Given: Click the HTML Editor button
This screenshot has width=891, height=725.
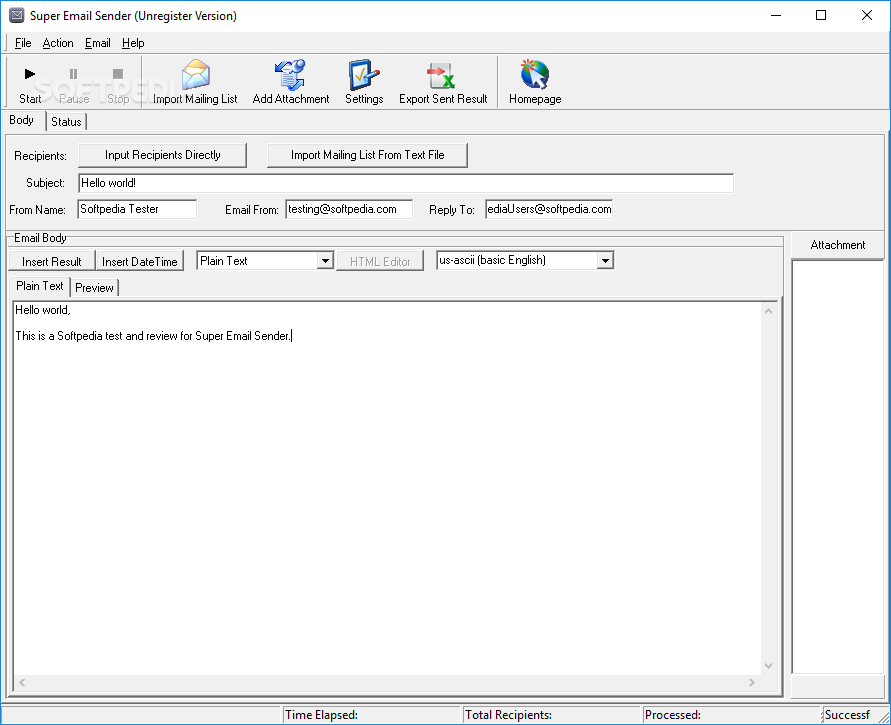Looking at the screenshot, I should (380, 261).
